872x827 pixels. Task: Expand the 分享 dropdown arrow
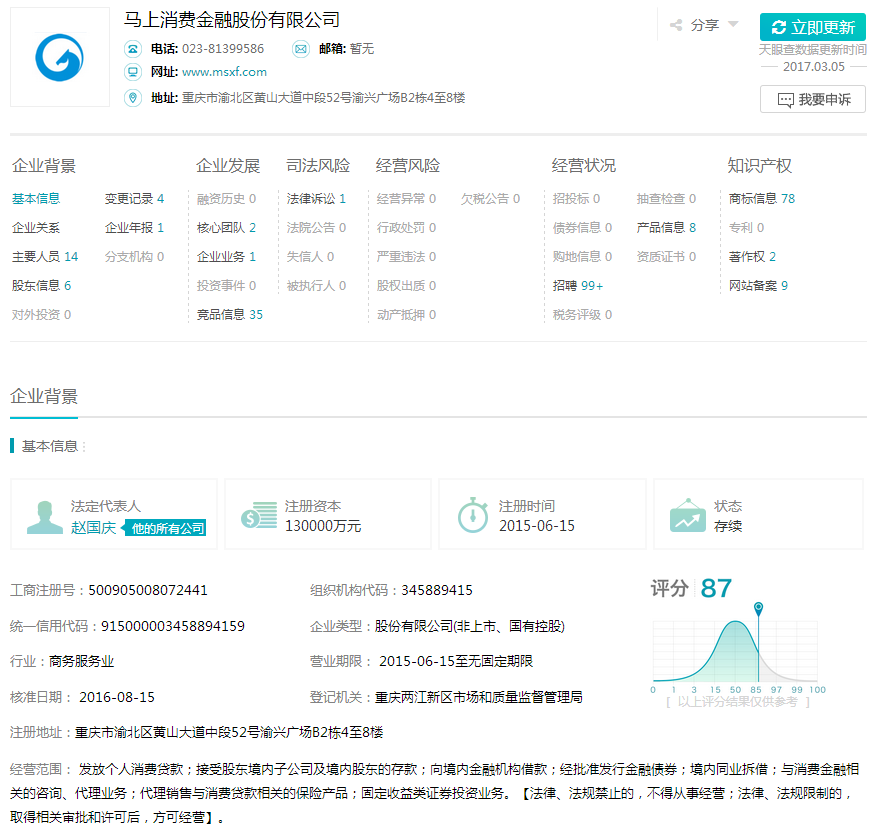click(733, 24)
